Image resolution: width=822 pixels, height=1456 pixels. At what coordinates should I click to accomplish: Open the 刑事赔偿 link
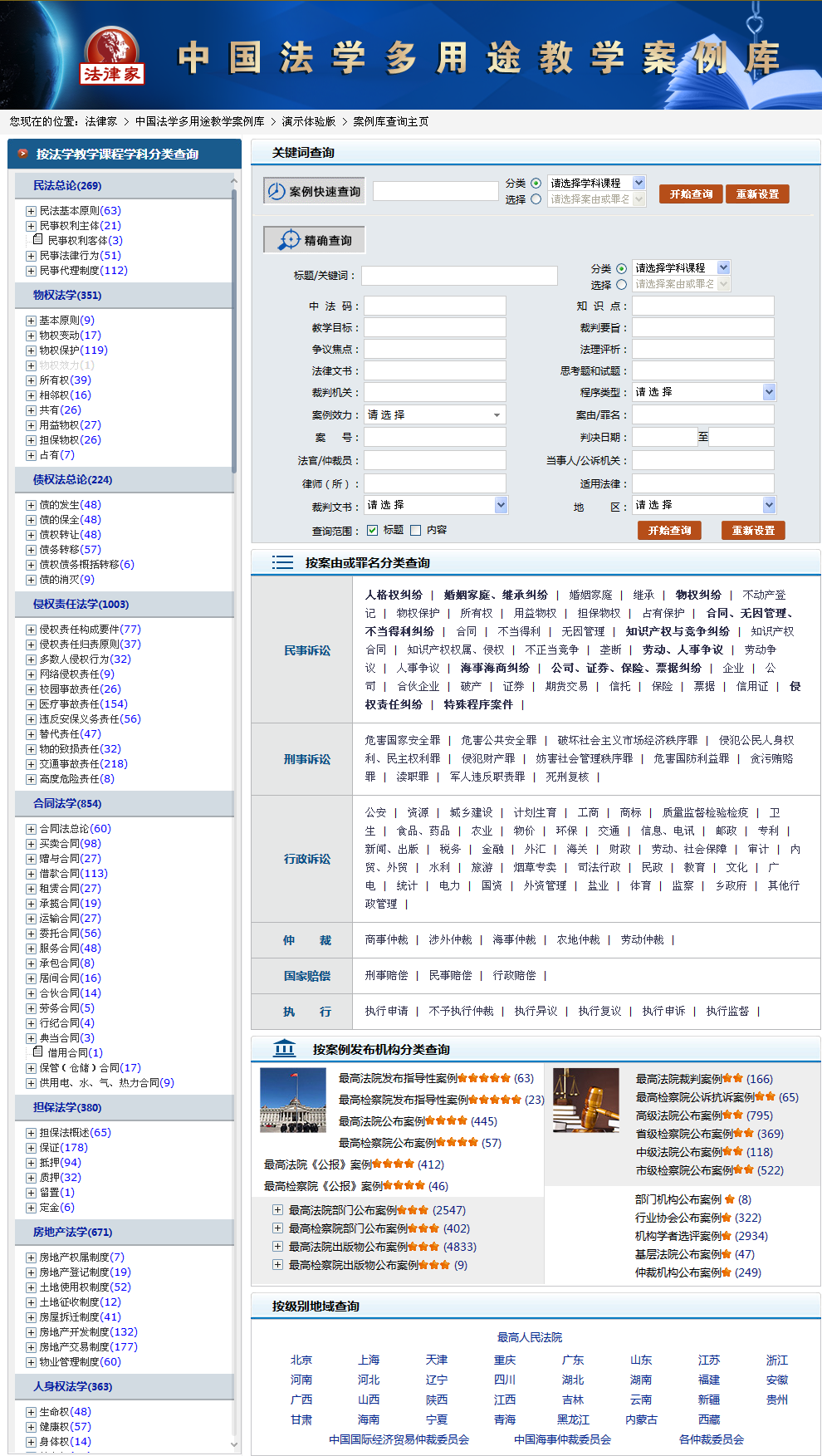[x=386, y=975]
